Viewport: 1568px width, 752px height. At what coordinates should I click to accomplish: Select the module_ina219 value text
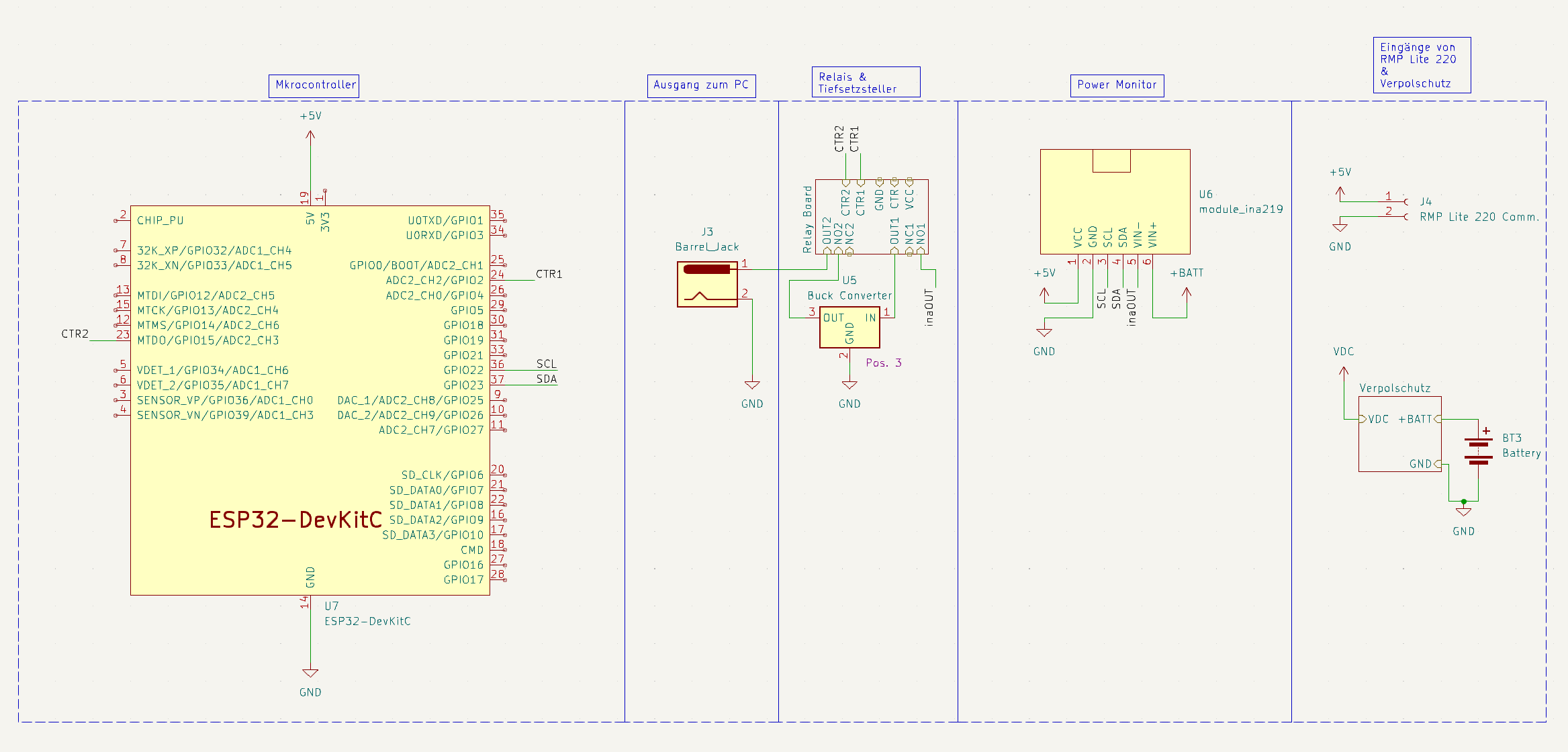[1241, 209]
